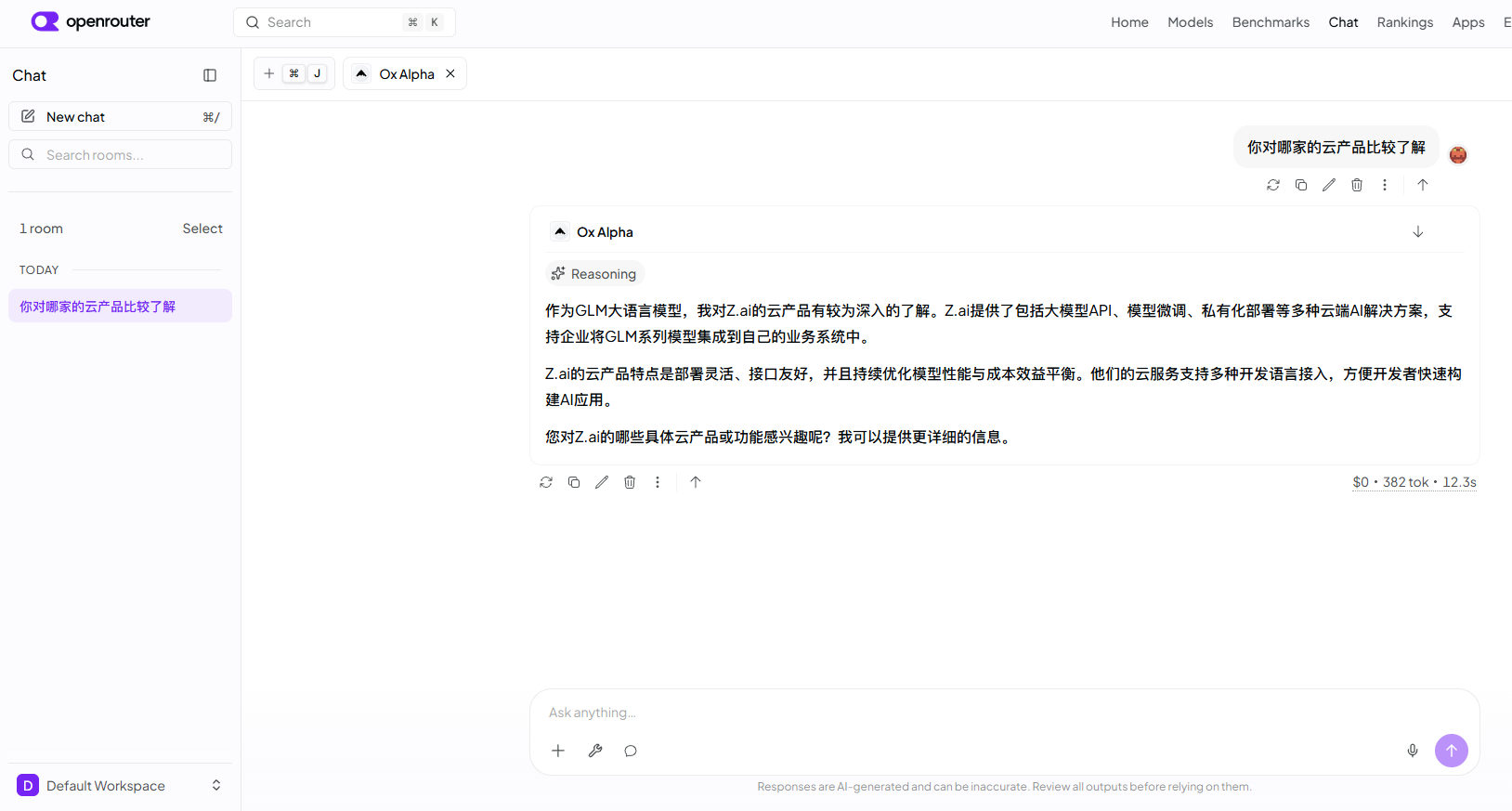Click Select next to 1 room
The width and height of the screenshot is (1512, 811).
tap(202, 229)
